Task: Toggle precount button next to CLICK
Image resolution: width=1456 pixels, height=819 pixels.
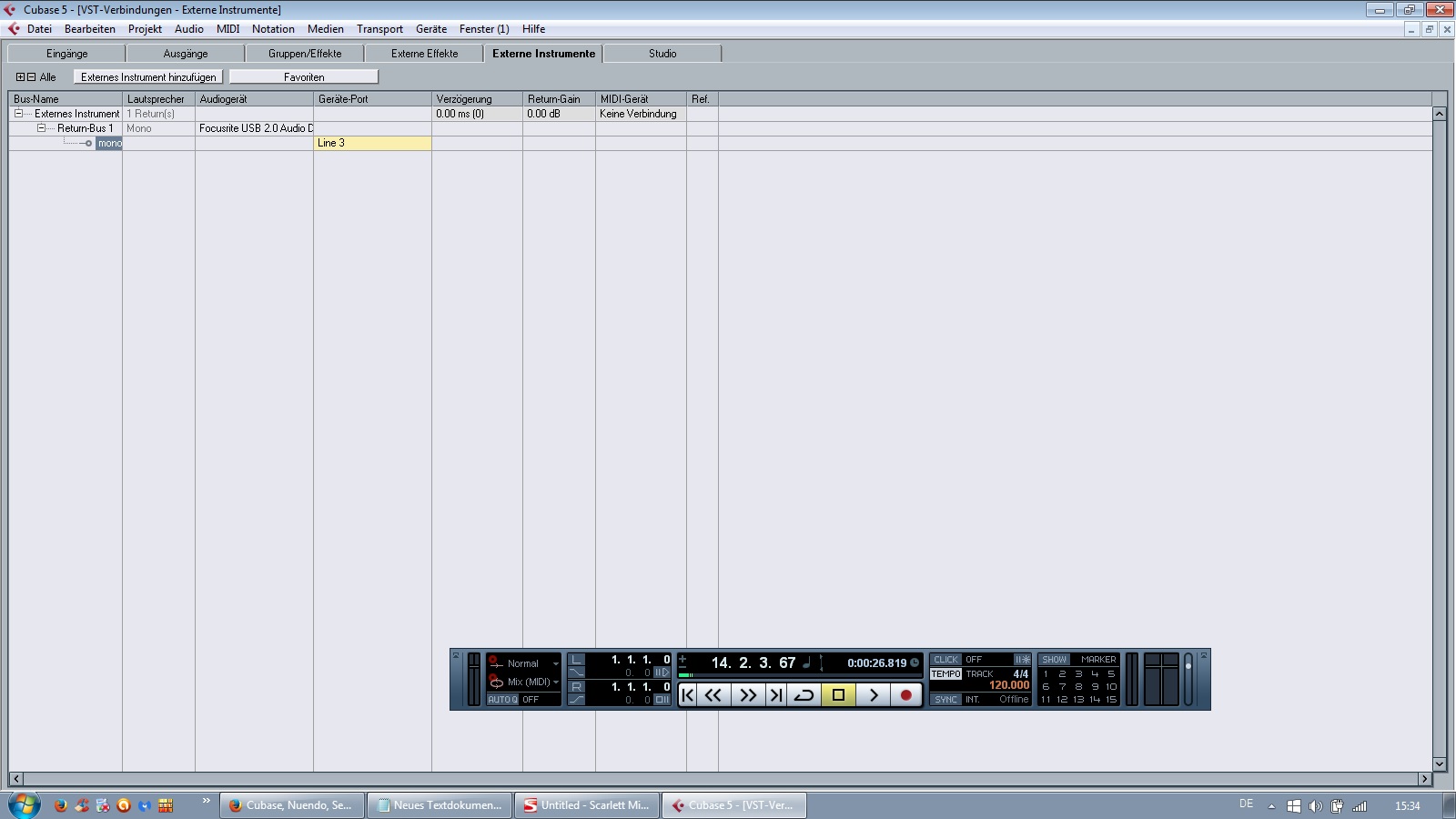Action: click(x=1022, y=660)
